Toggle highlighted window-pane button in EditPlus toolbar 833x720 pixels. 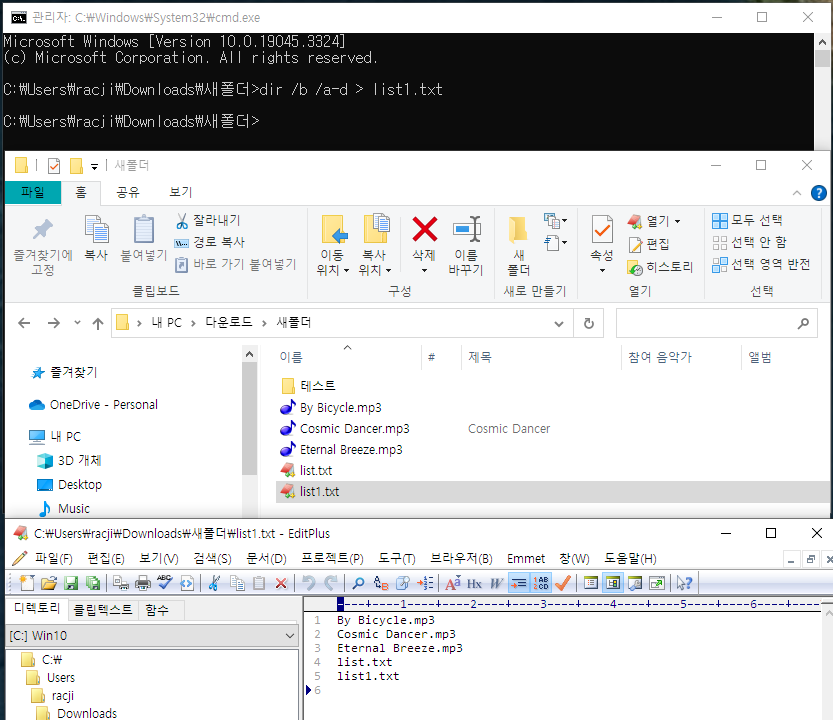pos(613,583)
